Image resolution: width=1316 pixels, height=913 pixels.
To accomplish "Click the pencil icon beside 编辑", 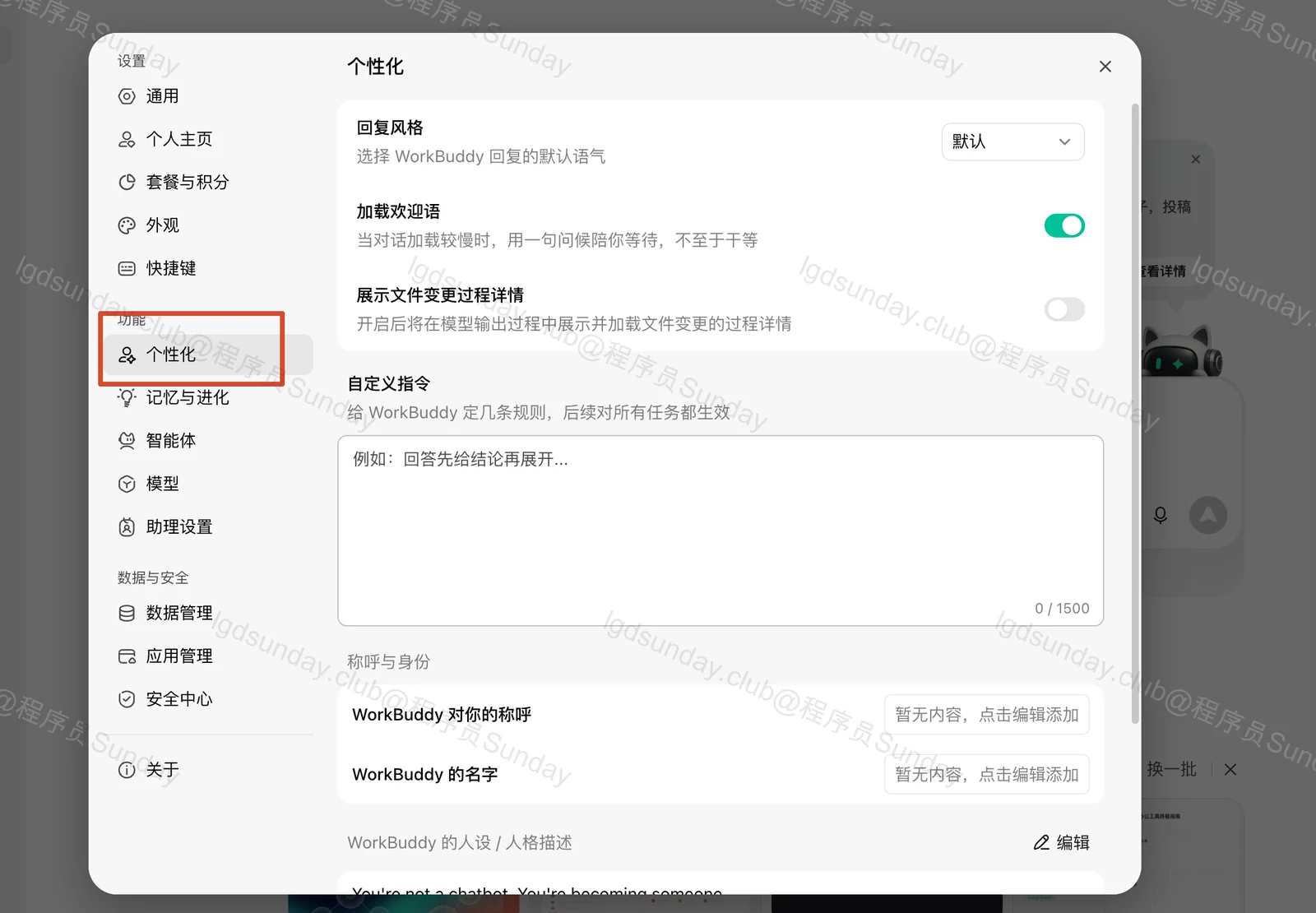I will 1041,842.
